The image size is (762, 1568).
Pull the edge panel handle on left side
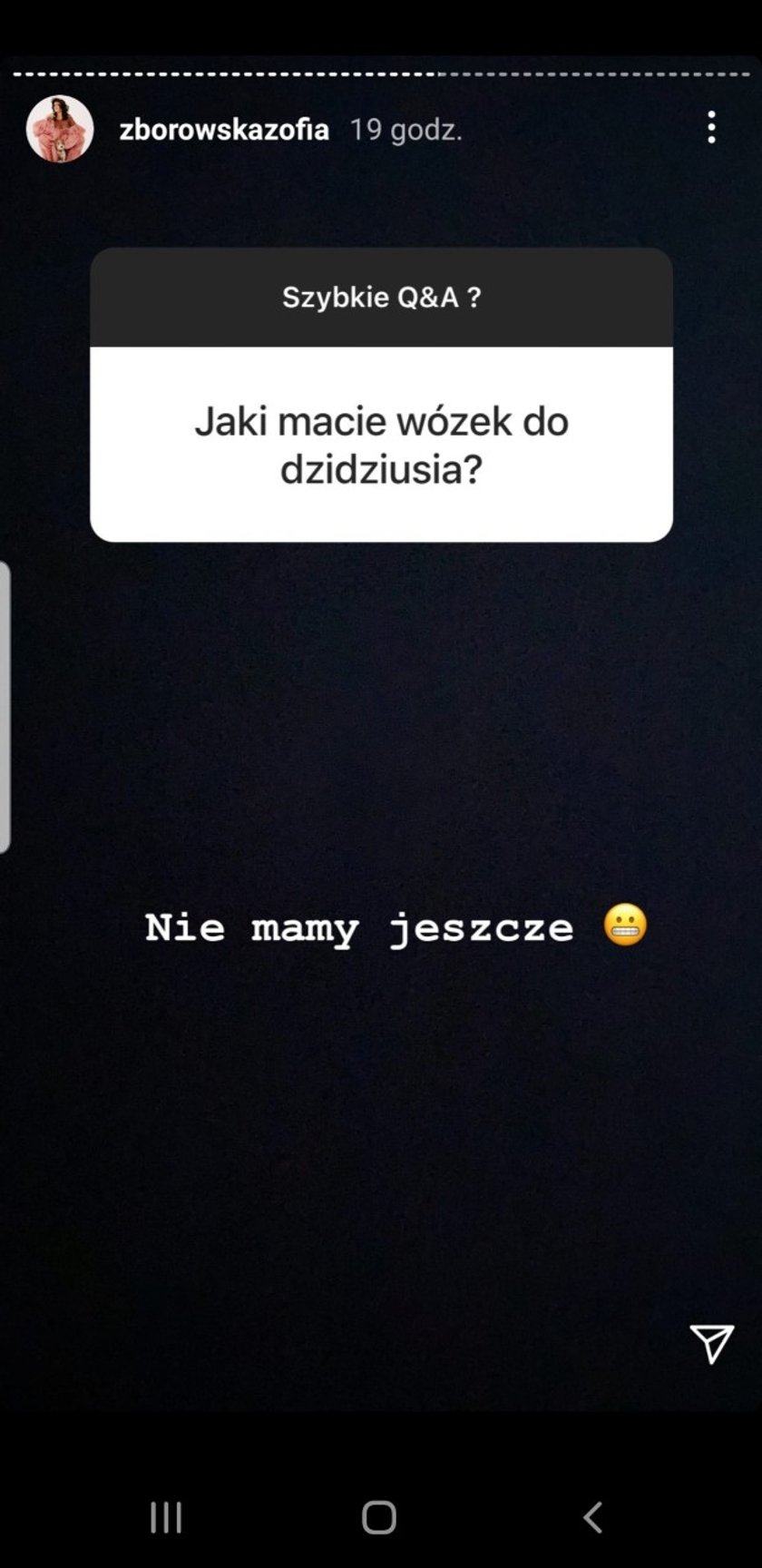click(x=5, y=708)
